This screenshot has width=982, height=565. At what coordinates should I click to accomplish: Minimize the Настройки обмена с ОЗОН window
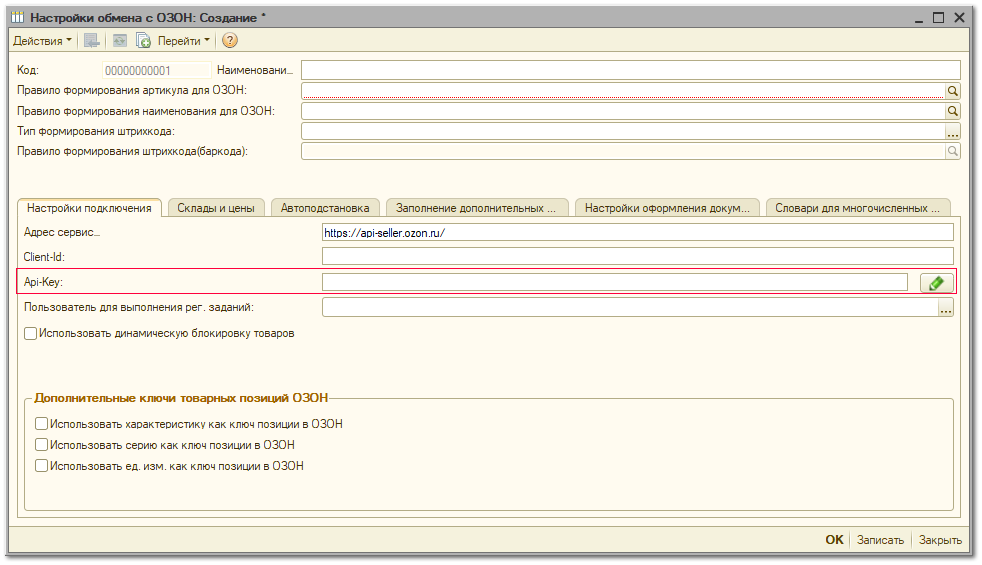(918, 18)
